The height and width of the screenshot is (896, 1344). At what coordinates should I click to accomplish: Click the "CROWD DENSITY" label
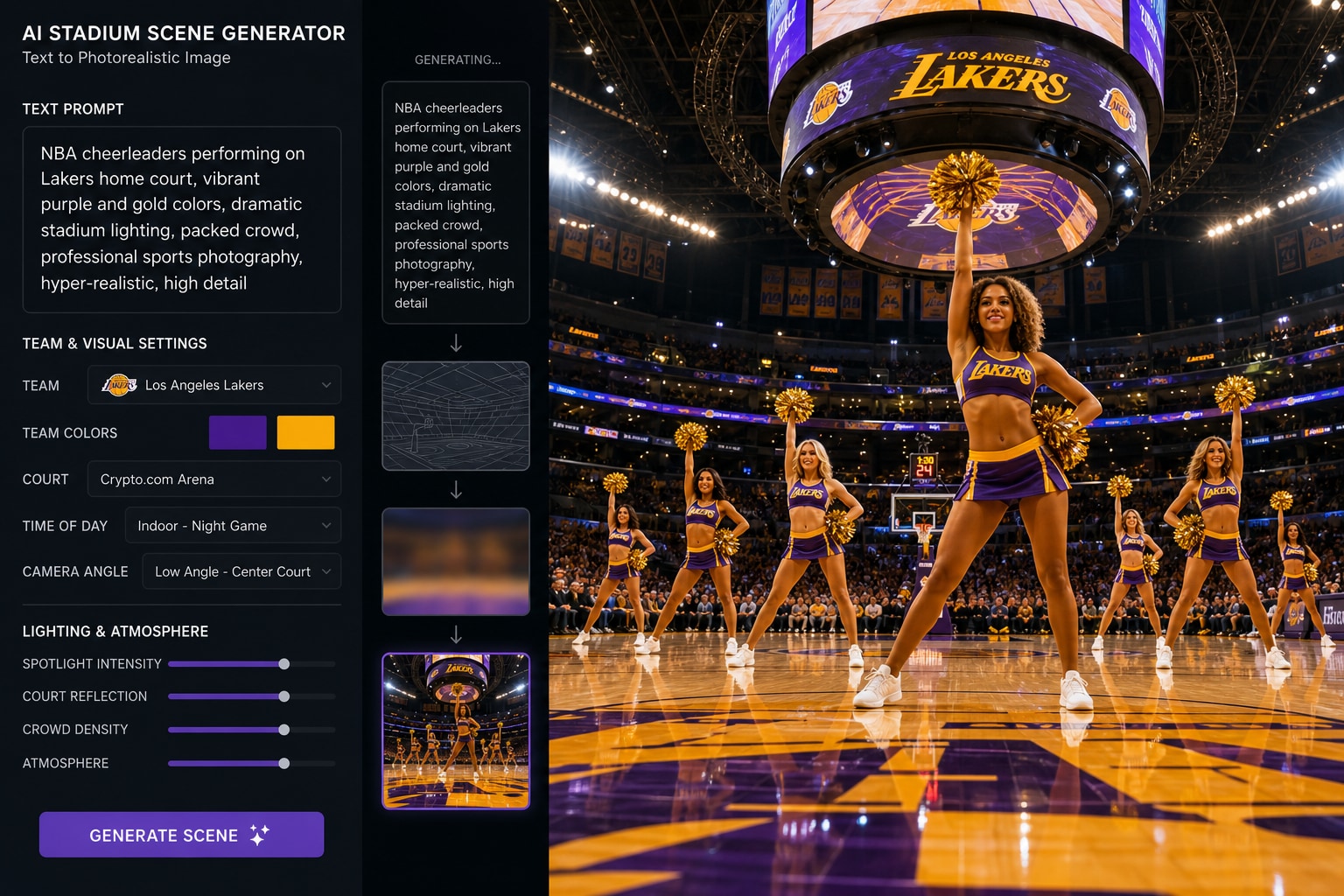(75, 730)
